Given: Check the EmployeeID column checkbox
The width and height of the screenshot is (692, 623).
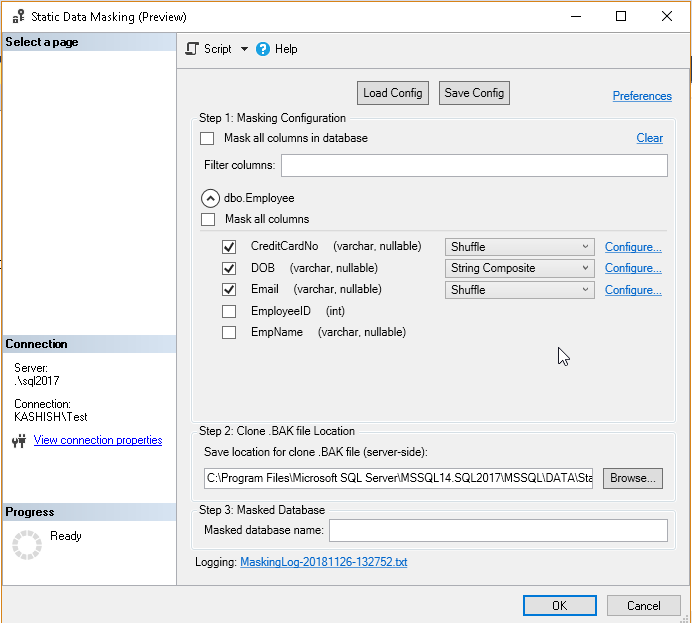Looking at the screenshot, I should click(x=229, y=311).
